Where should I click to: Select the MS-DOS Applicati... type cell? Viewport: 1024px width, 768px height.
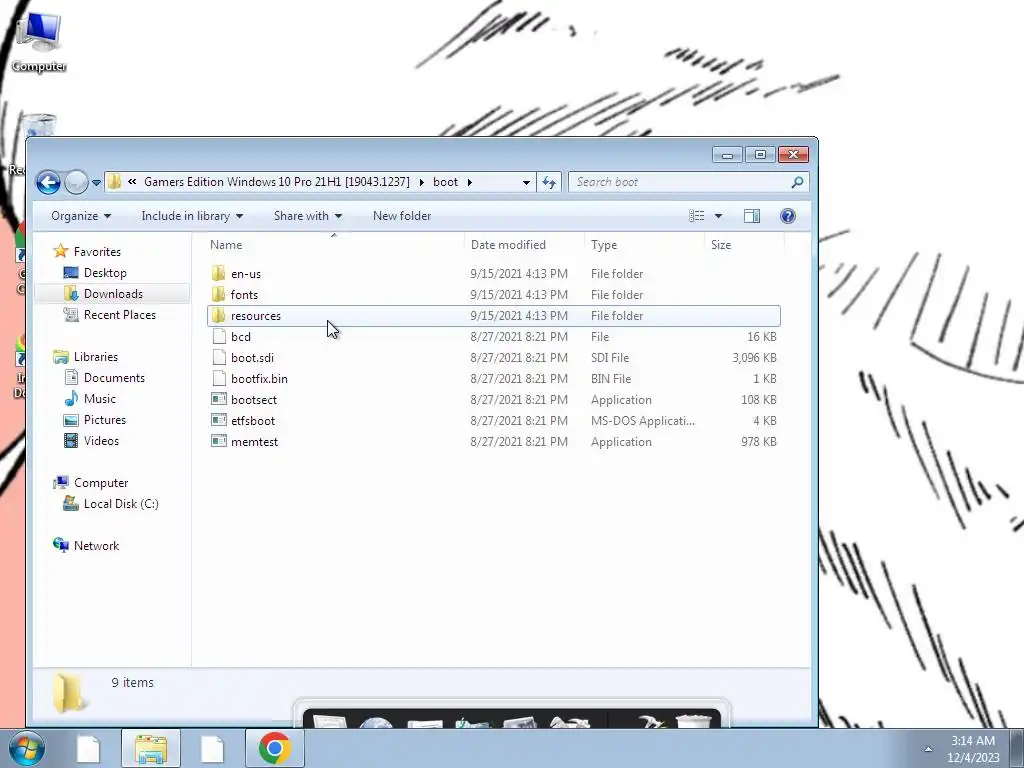(x=643, y=421)
